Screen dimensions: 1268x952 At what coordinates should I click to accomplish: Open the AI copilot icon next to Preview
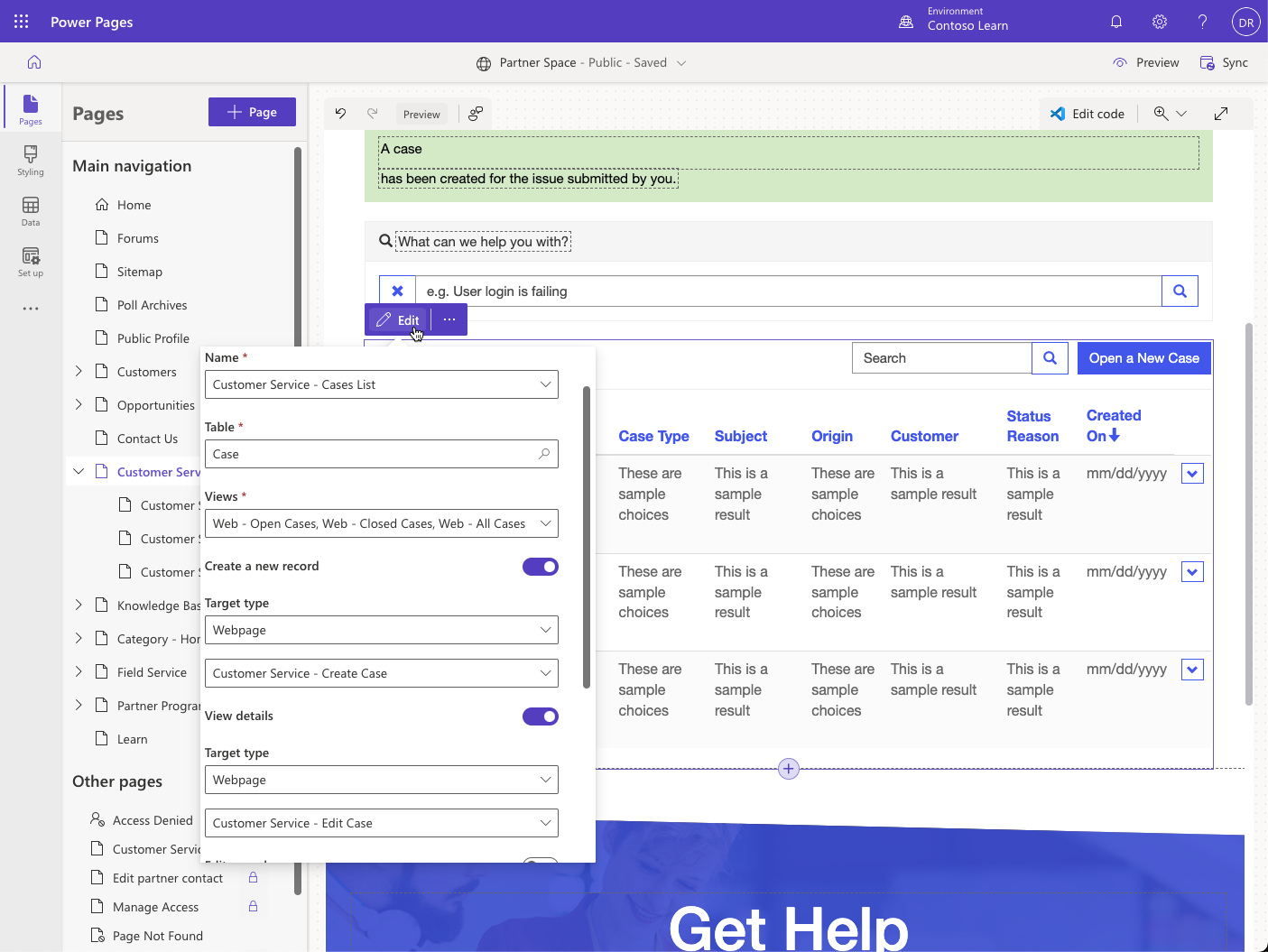(x=476, y=113)
